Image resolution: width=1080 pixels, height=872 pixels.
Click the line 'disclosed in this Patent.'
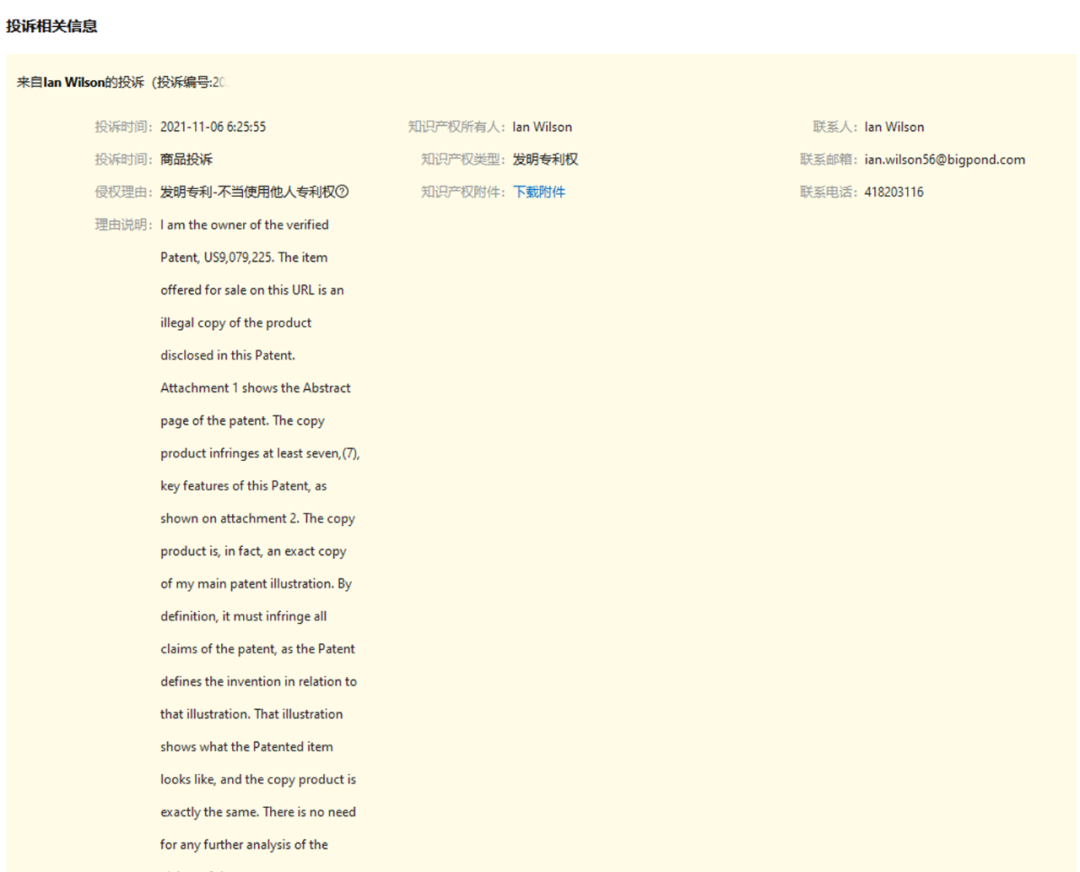(x=227, y=355)
